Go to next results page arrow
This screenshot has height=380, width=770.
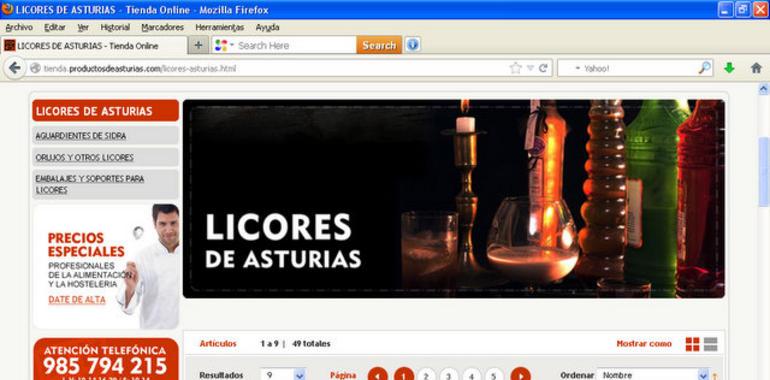pos(521,376)
